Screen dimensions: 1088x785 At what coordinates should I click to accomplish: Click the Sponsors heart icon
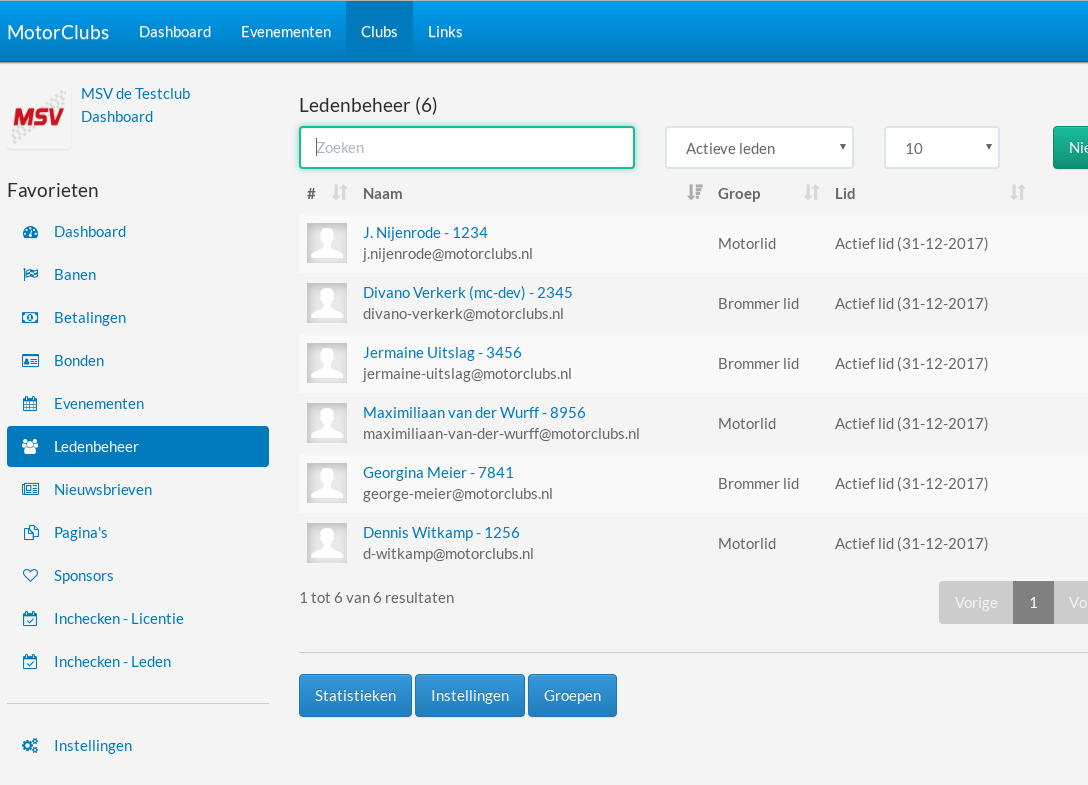pyautogui.click(x=31, y=576)
